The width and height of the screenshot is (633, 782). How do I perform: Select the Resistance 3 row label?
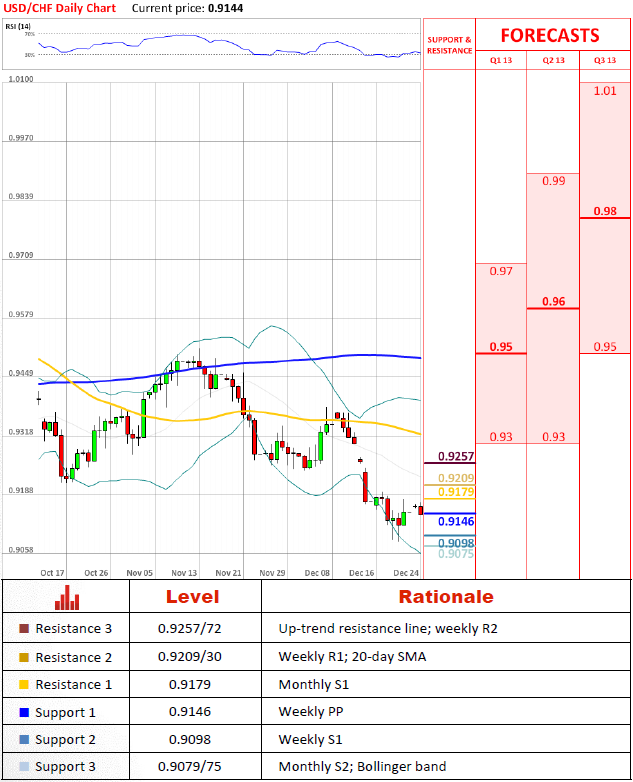point(73,628)
